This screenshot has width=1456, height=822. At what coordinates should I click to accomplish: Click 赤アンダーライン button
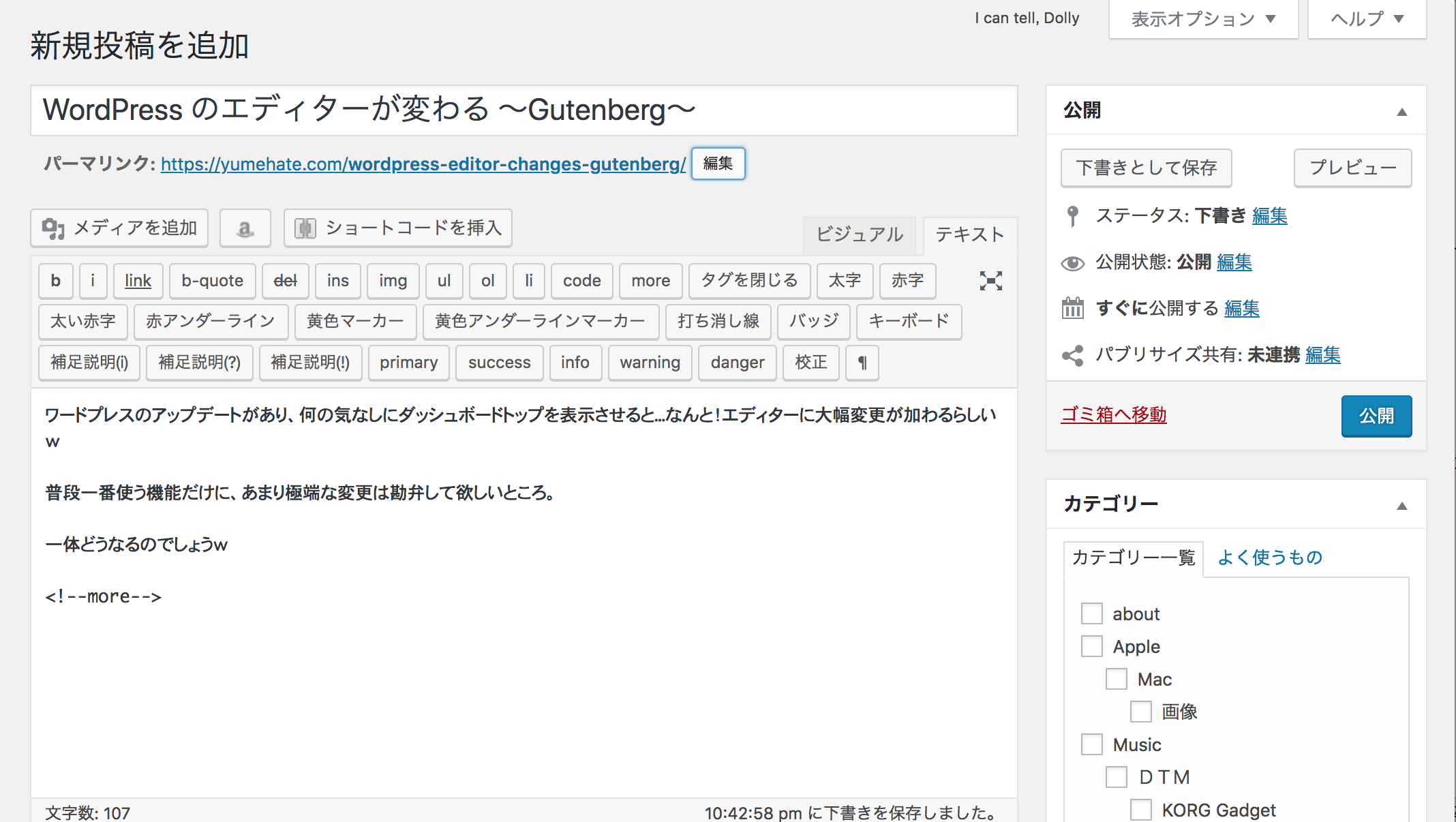tap(211, 322)
